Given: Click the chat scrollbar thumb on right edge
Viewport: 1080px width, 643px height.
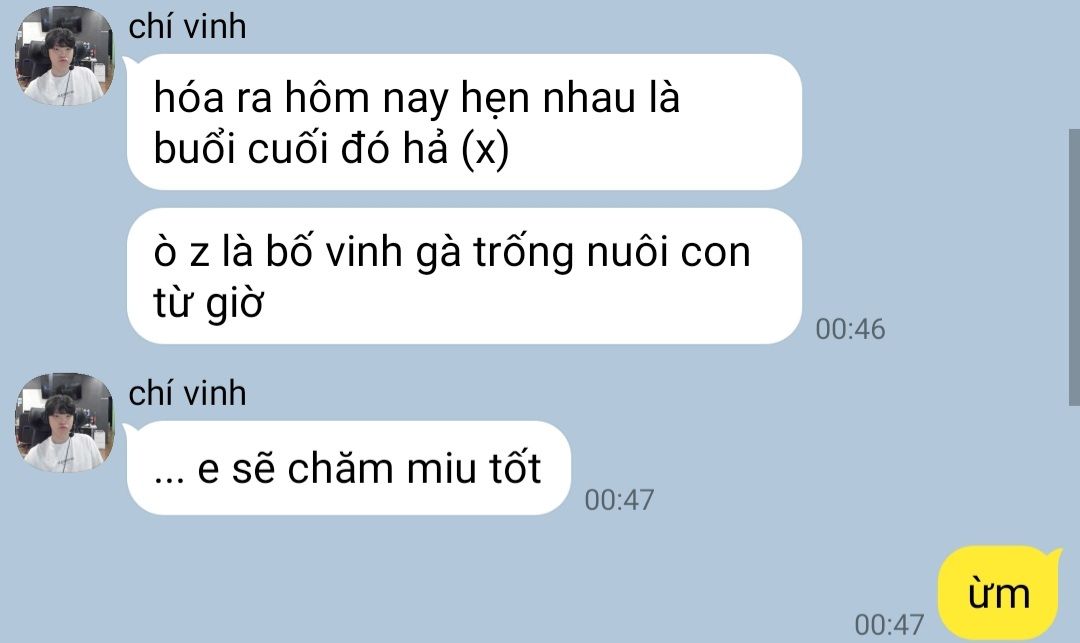Looking at the screenshot, I should pos(1074,267).
